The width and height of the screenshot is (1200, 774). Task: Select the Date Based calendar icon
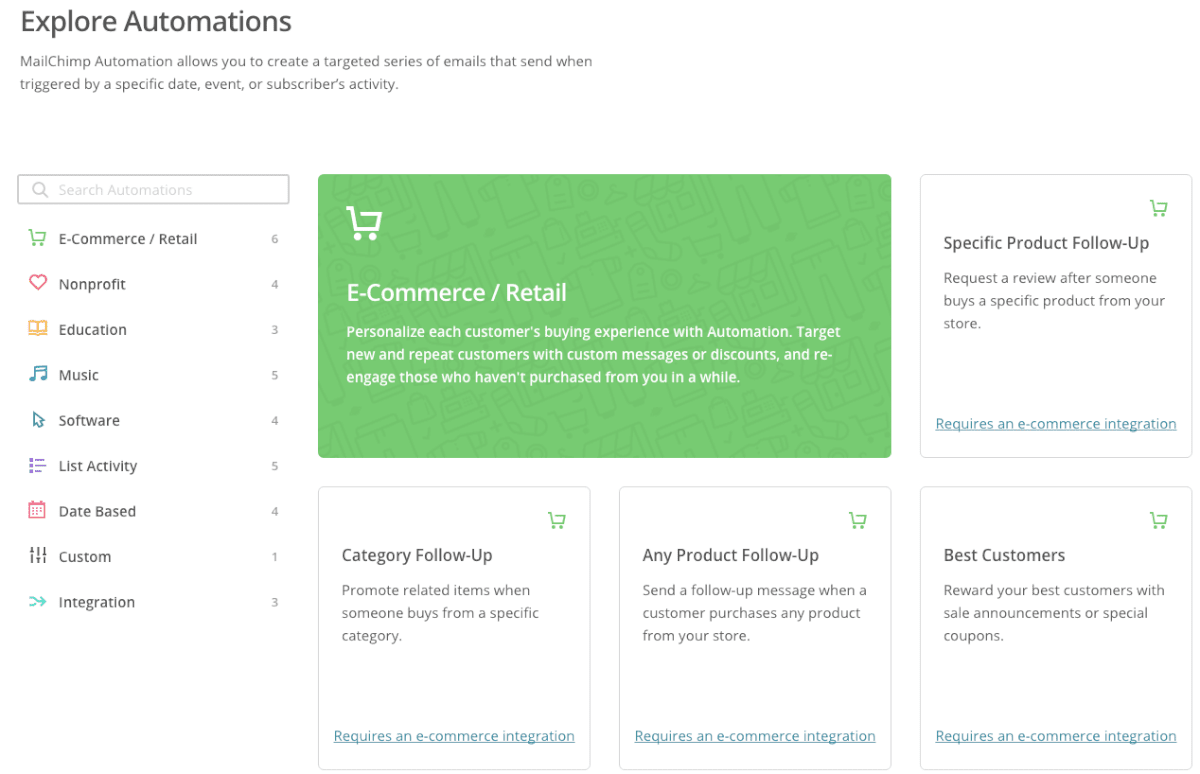36,510
